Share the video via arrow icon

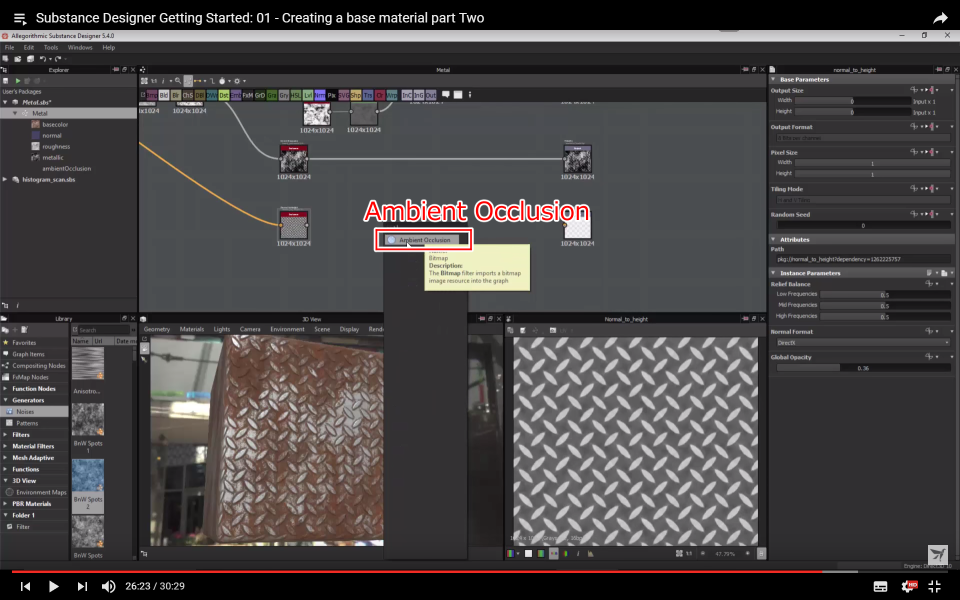tap(940, 18)
